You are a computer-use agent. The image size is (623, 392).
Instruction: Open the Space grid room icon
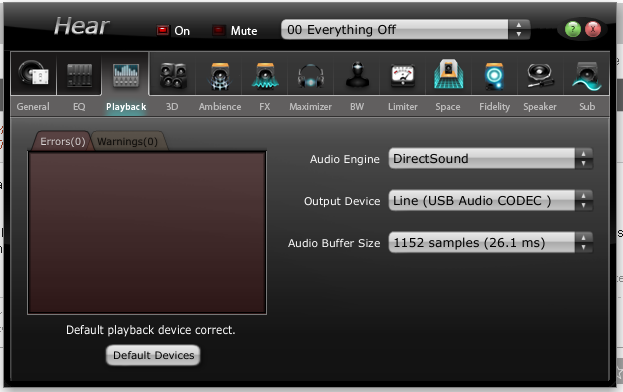448,74
